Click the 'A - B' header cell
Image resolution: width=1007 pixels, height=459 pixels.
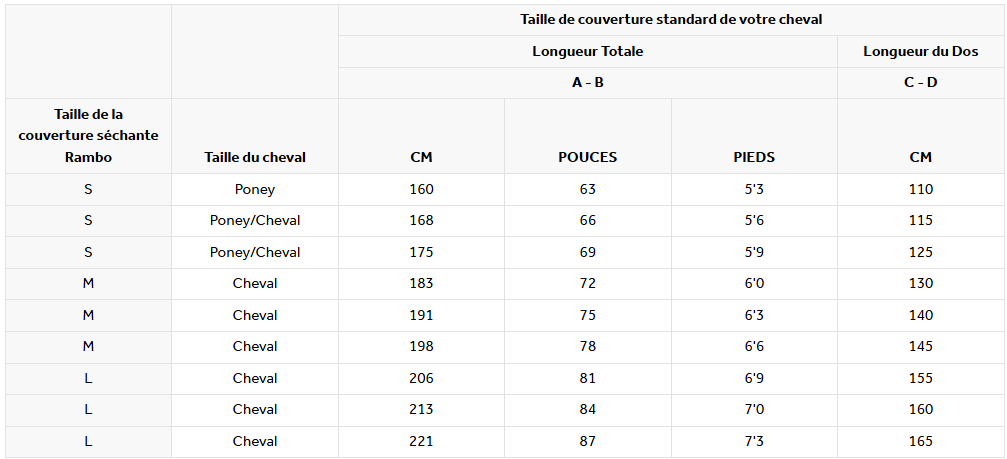(x=588, y=83)
